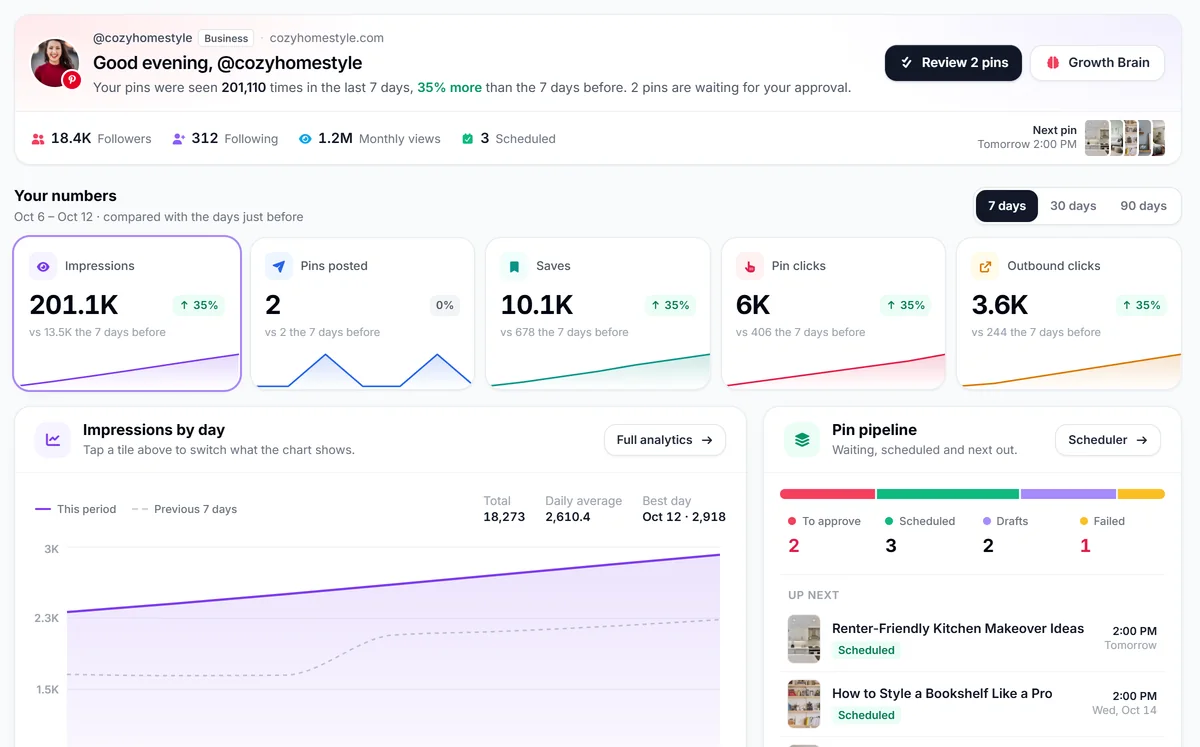Viewport: 1200px width, 747px height.
Task: Click the Outbound clicks external-link icon
Action: 985,266
